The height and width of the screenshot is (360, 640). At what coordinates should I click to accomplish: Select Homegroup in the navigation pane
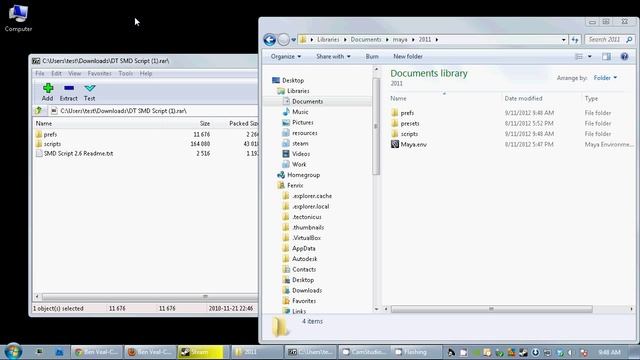click(x=303, y=175)
